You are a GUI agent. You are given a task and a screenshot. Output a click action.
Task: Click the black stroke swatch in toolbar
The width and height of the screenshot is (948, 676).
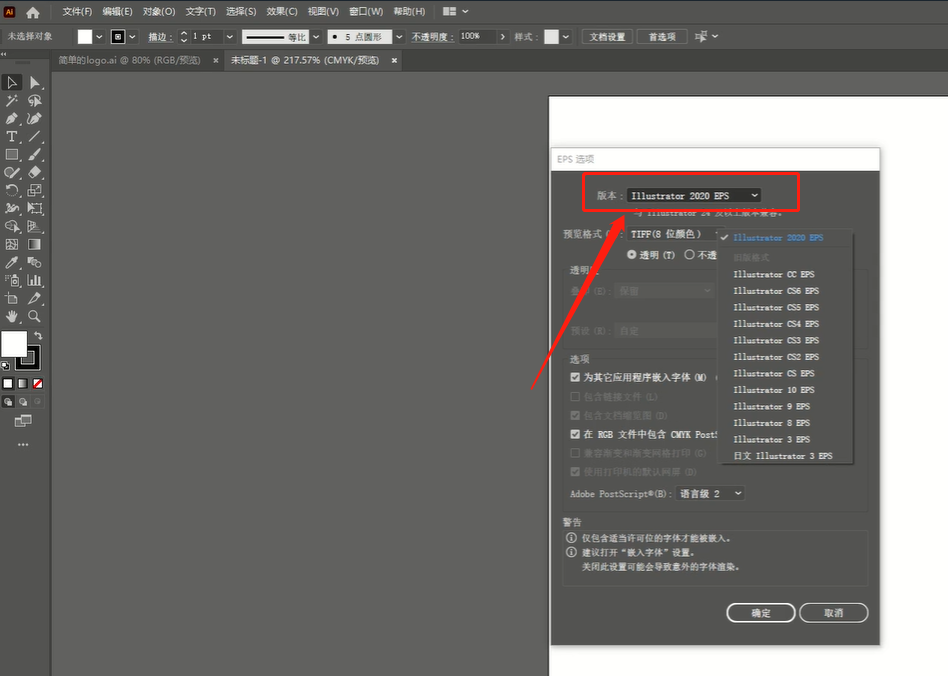[x=29, y=357]
